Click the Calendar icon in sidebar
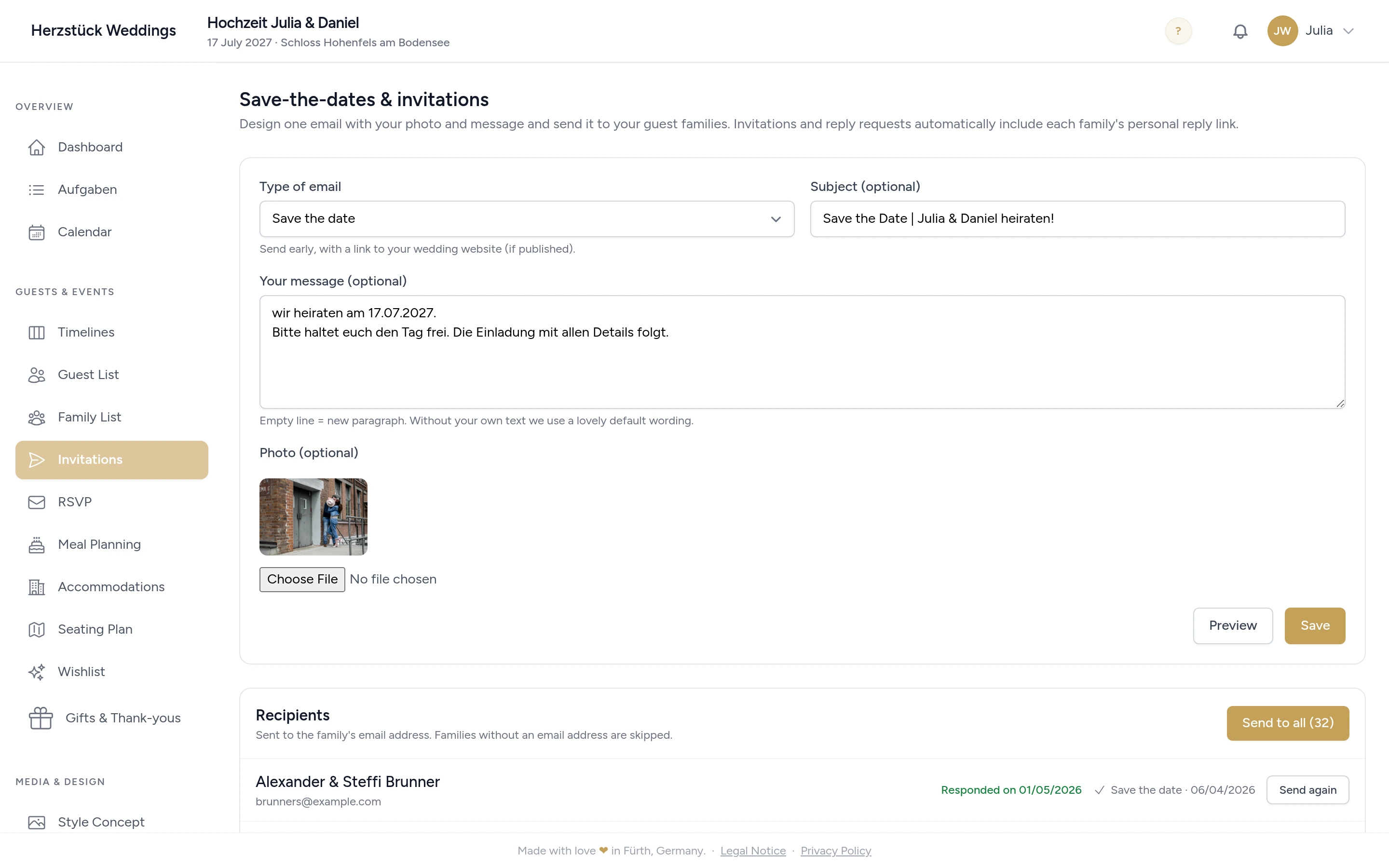 coord(37,232)
